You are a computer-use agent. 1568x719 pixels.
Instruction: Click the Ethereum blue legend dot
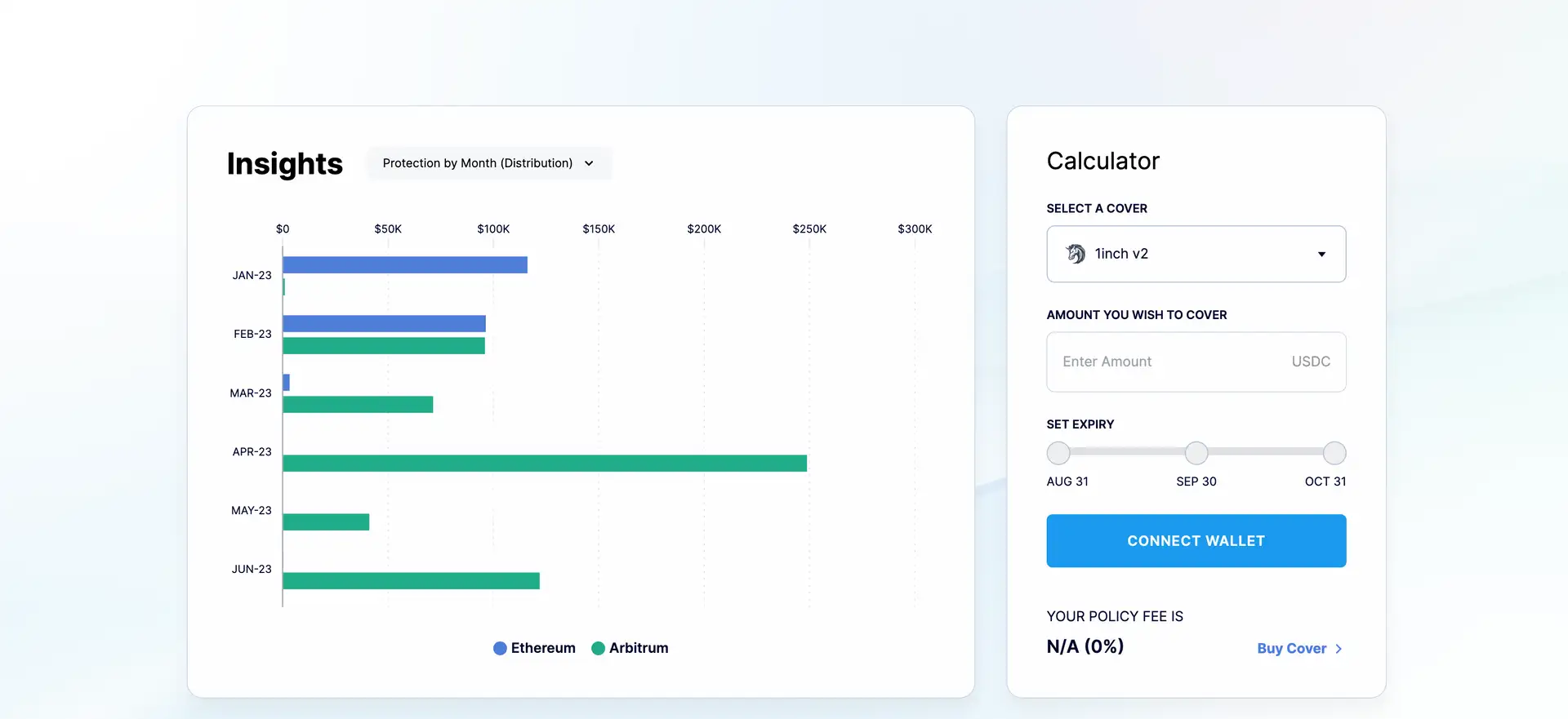[500, 648]
